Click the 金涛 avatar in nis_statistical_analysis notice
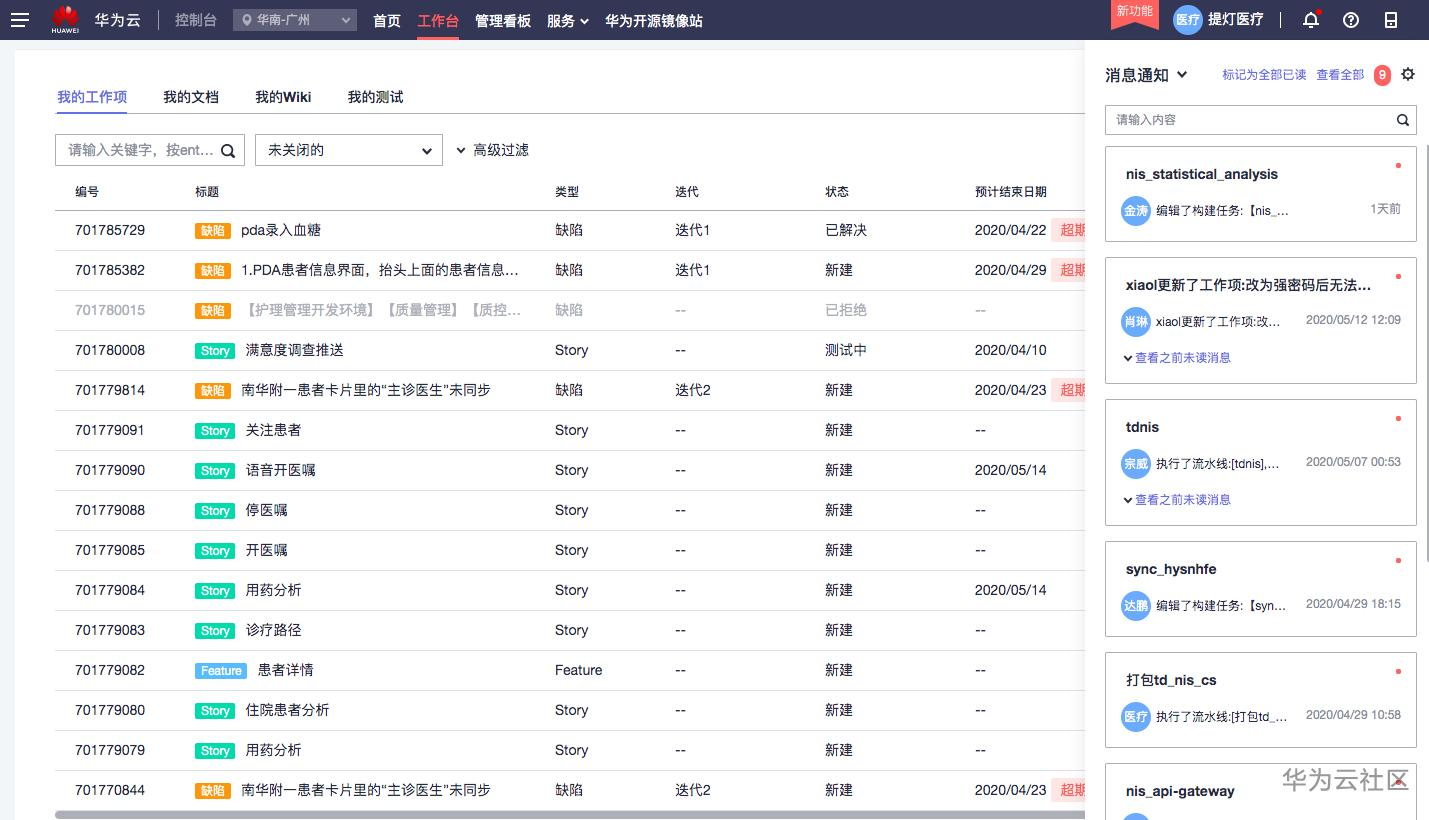This screenshot has width=1429, height=820. (1136, 210)
